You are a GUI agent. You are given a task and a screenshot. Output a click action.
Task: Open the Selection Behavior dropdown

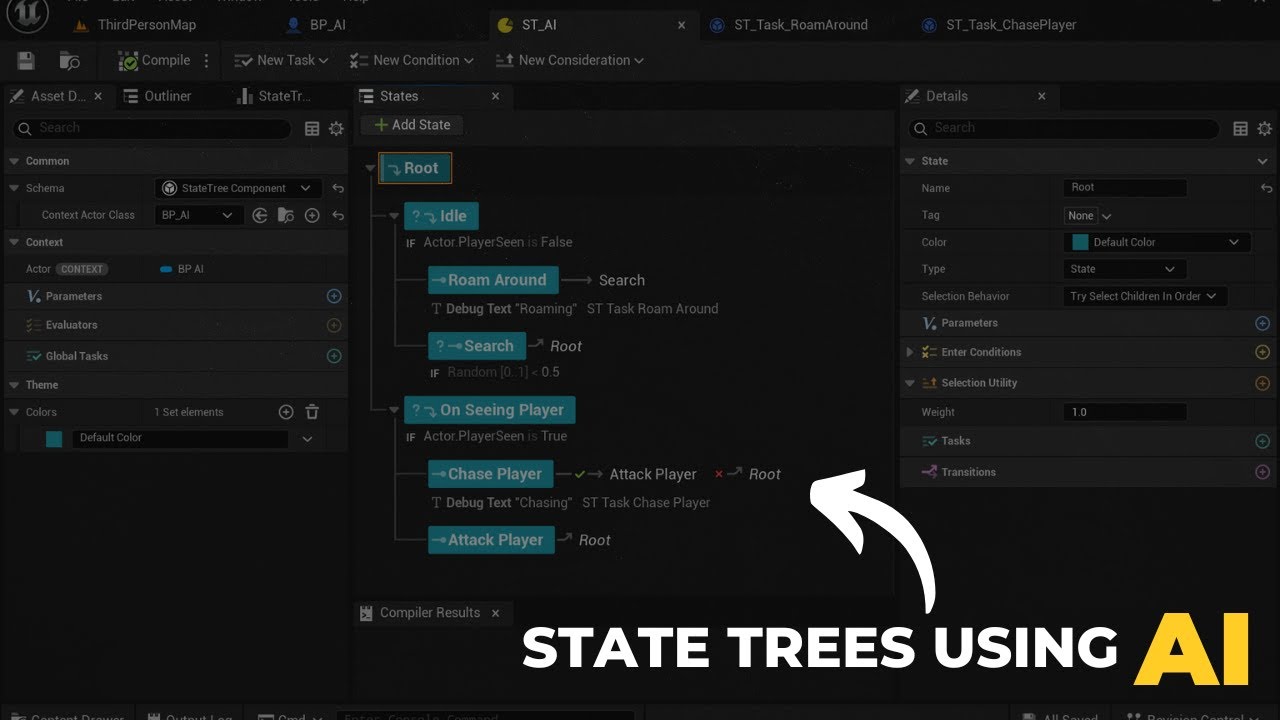[x=1145, y=296]
